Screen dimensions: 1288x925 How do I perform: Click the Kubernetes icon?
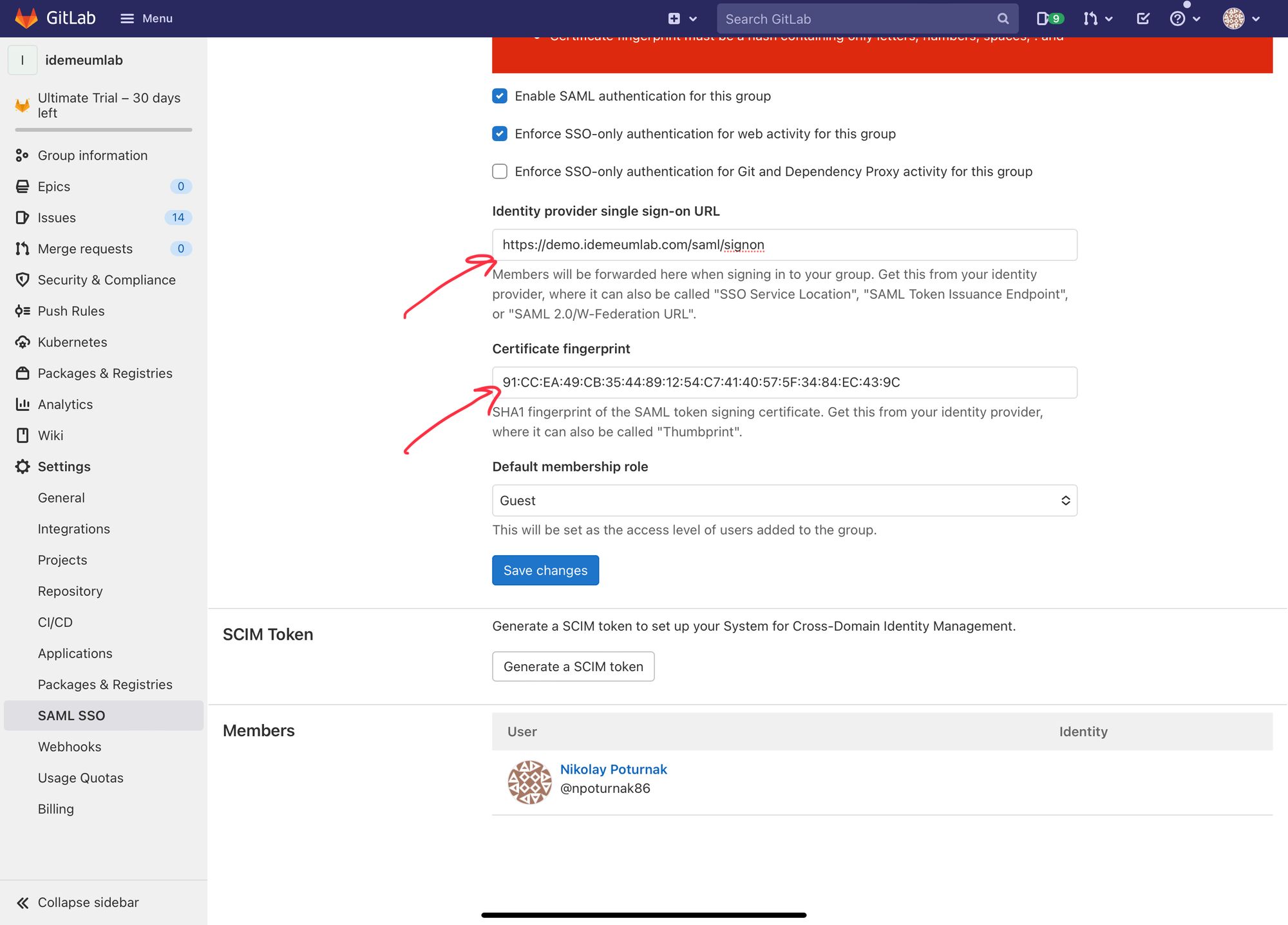pyautogui.click(x=23, y=342)
